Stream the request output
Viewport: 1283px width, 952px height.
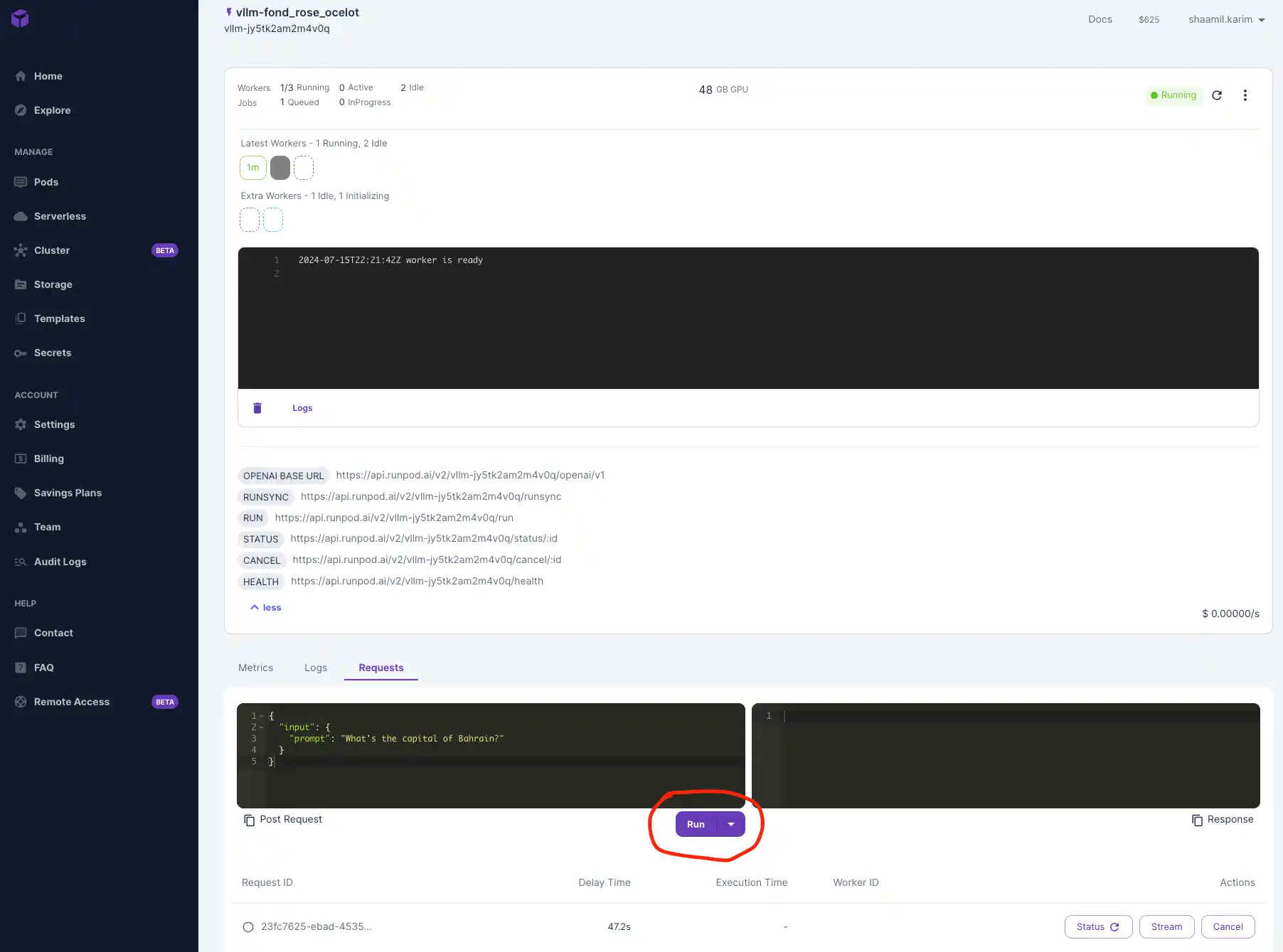(1166, 926)
